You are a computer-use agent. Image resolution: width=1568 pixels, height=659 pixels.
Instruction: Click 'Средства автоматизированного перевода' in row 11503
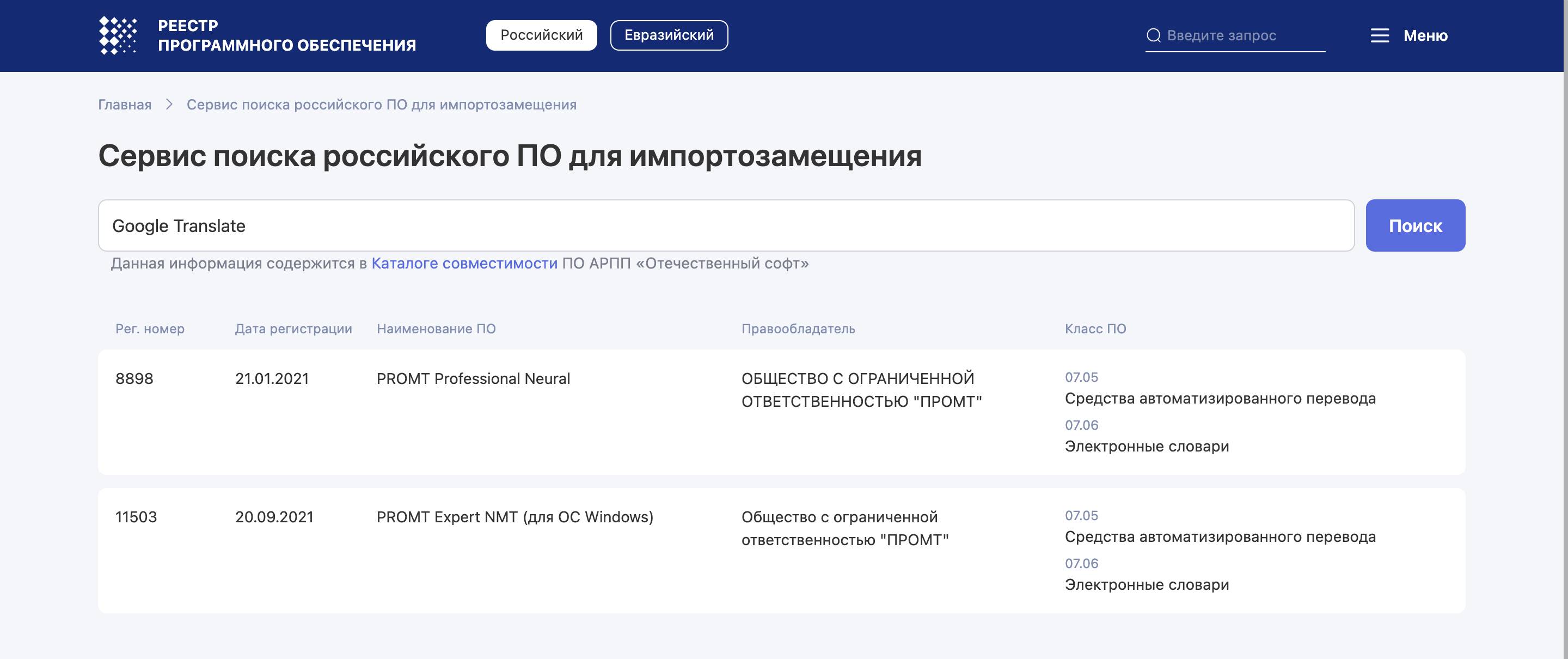1220,536
